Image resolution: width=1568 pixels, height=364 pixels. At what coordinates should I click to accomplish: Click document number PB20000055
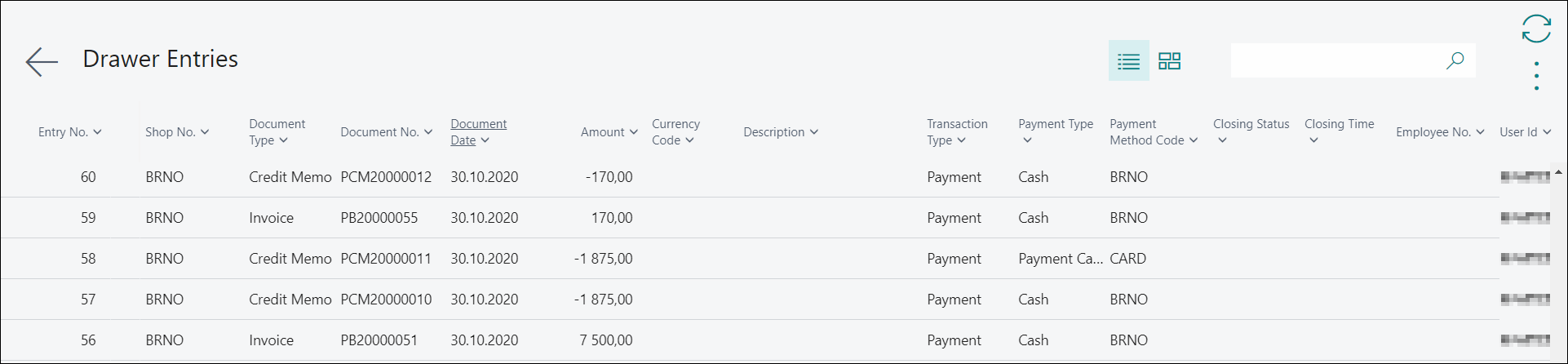coord(379,218)
